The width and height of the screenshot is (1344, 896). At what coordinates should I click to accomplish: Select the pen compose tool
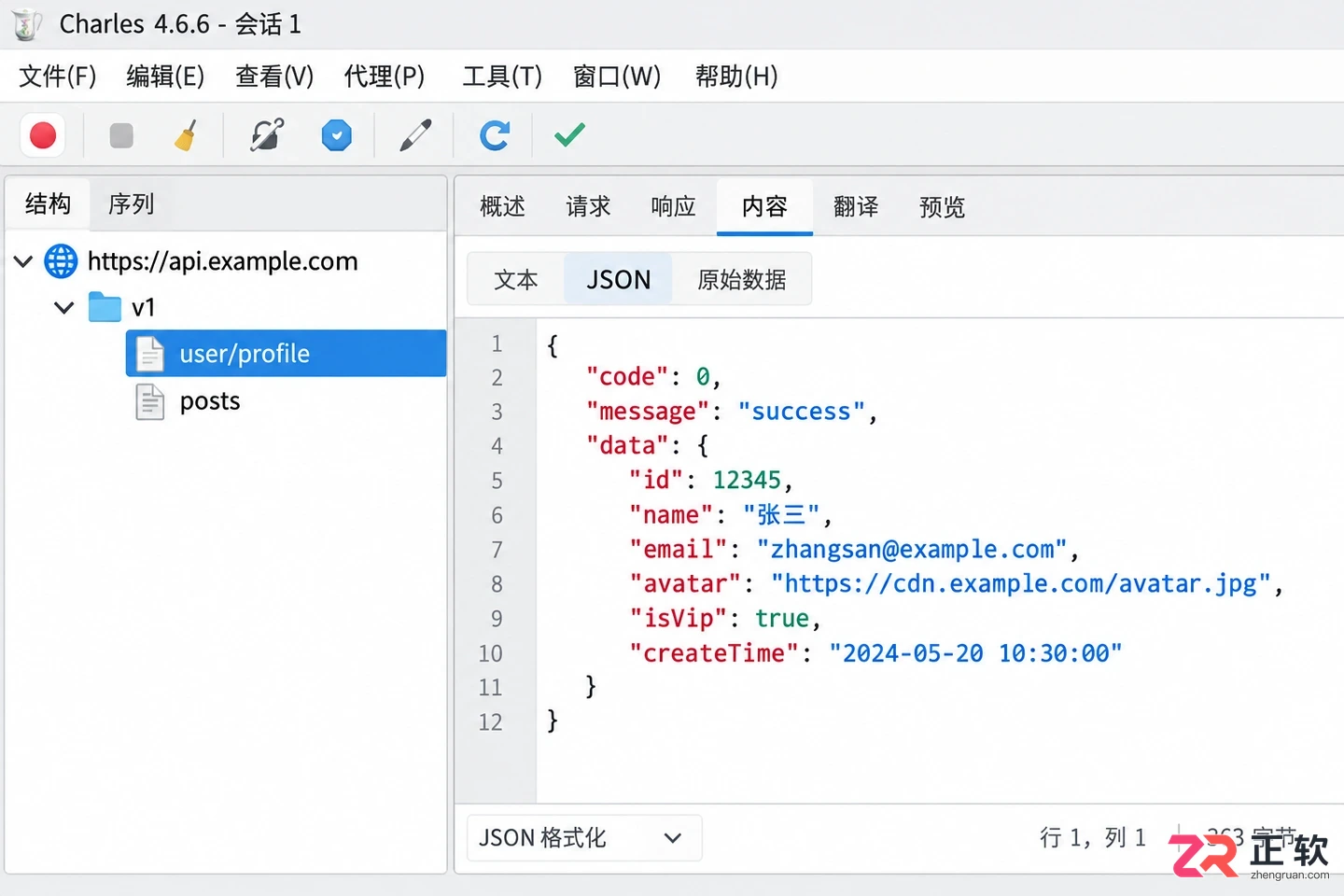[415, 136]
